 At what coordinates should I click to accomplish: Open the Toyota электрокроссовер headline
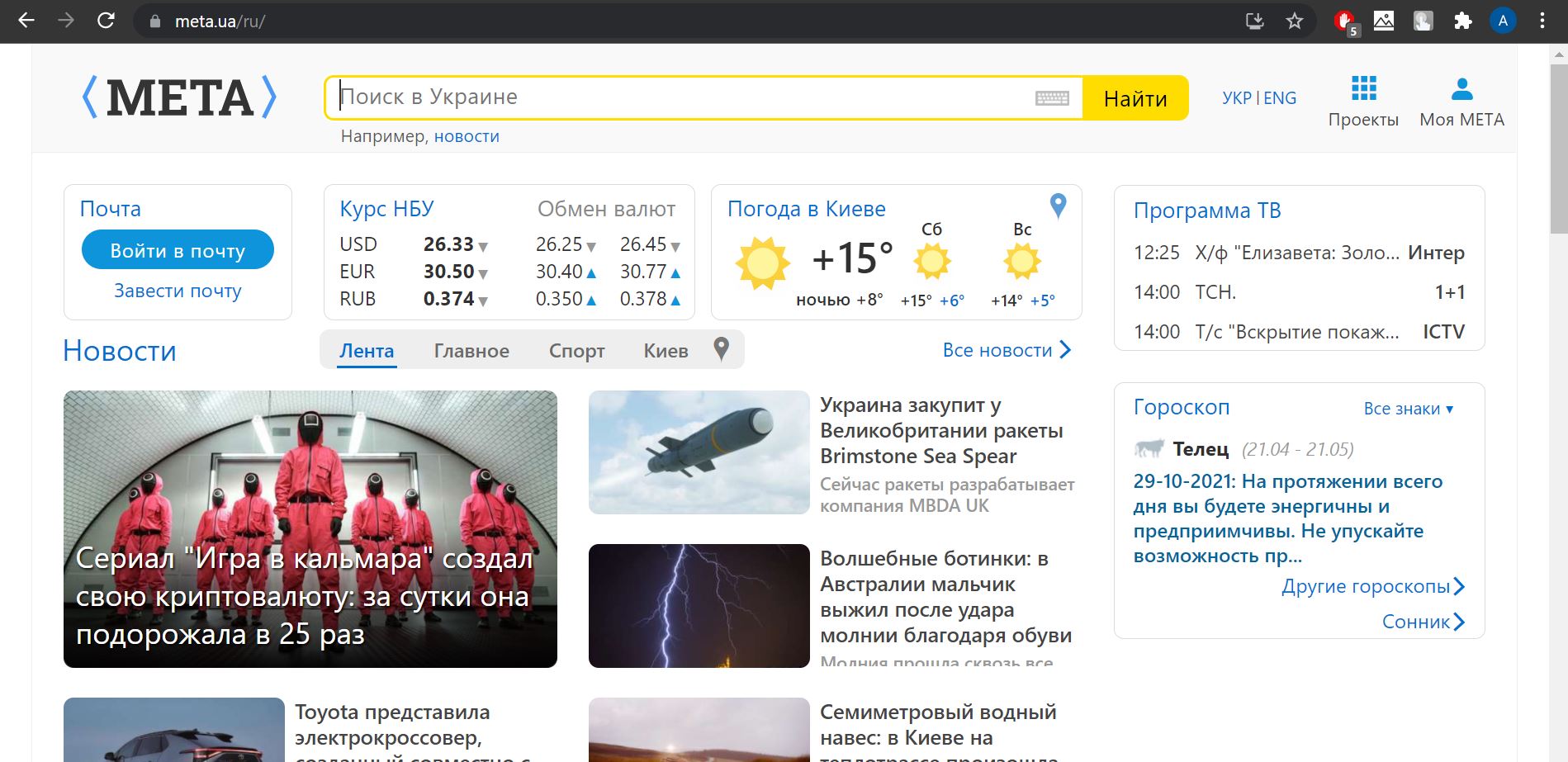coord(413,731)
